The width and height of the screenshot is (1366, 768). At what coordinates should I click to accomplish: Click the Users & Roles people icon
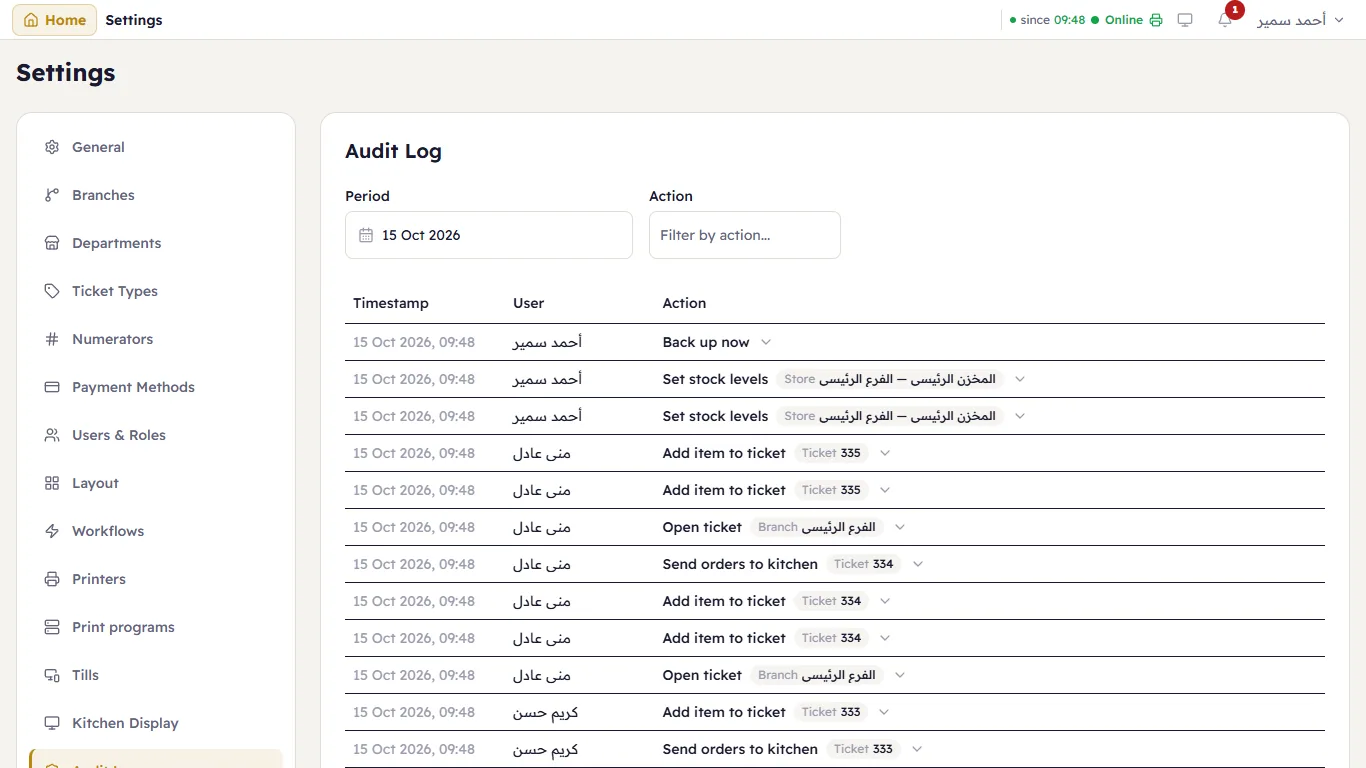coord(52,435)
